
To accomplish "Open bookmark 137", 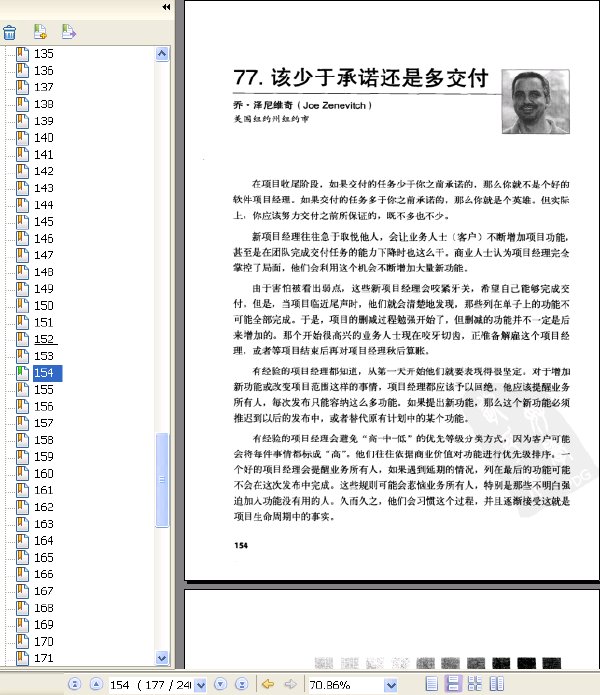I will click(43, 87).
